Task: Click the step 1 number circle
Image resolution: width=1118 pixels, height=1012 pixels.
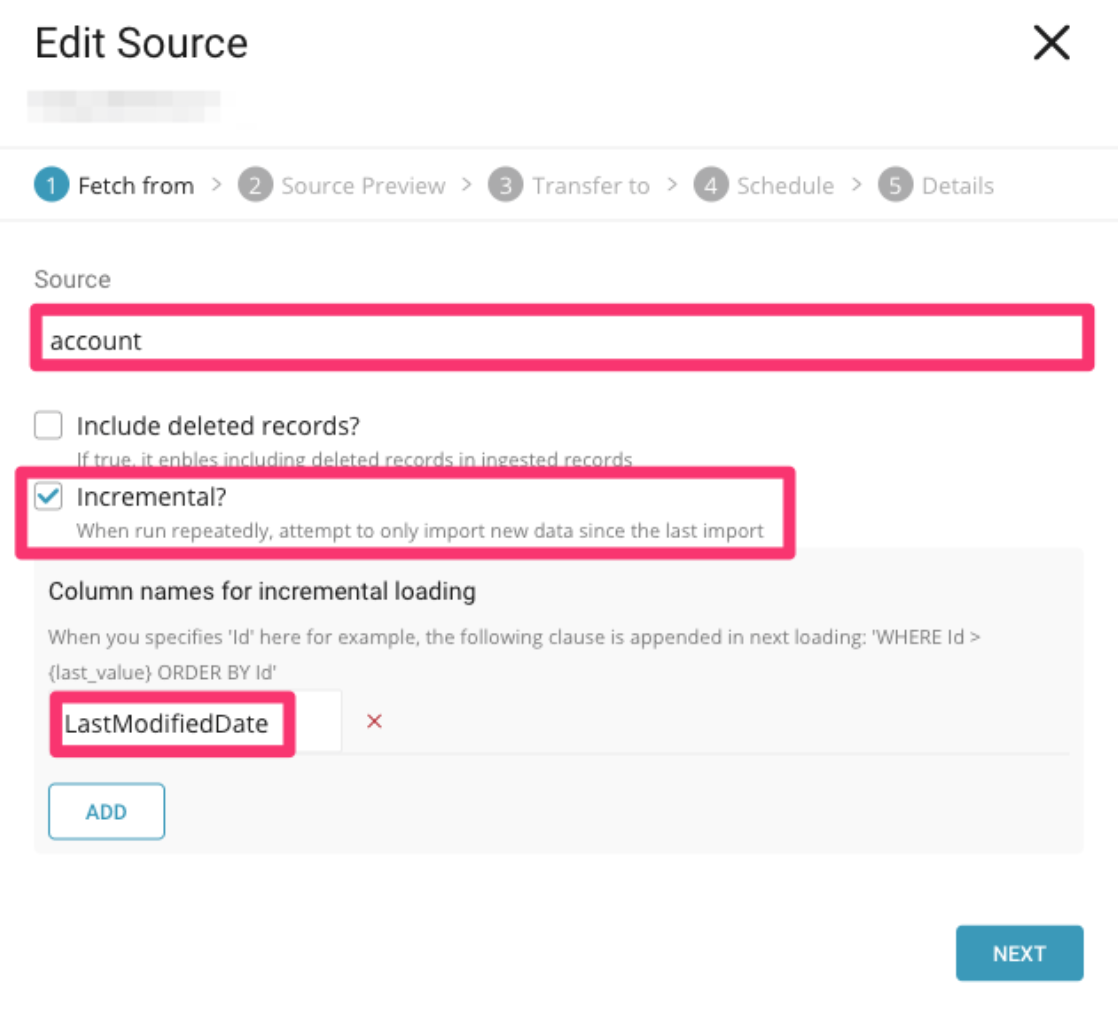Action: [51, 186]
